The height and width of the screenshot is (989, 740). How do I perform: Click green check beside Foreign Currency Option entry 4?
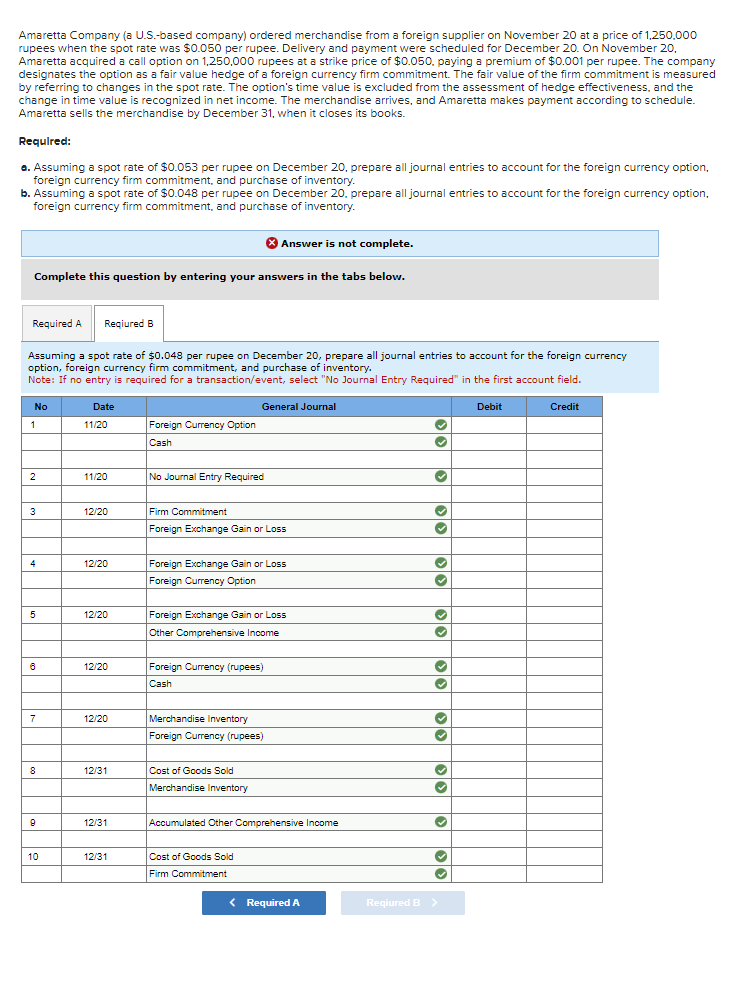coord(441,580)
